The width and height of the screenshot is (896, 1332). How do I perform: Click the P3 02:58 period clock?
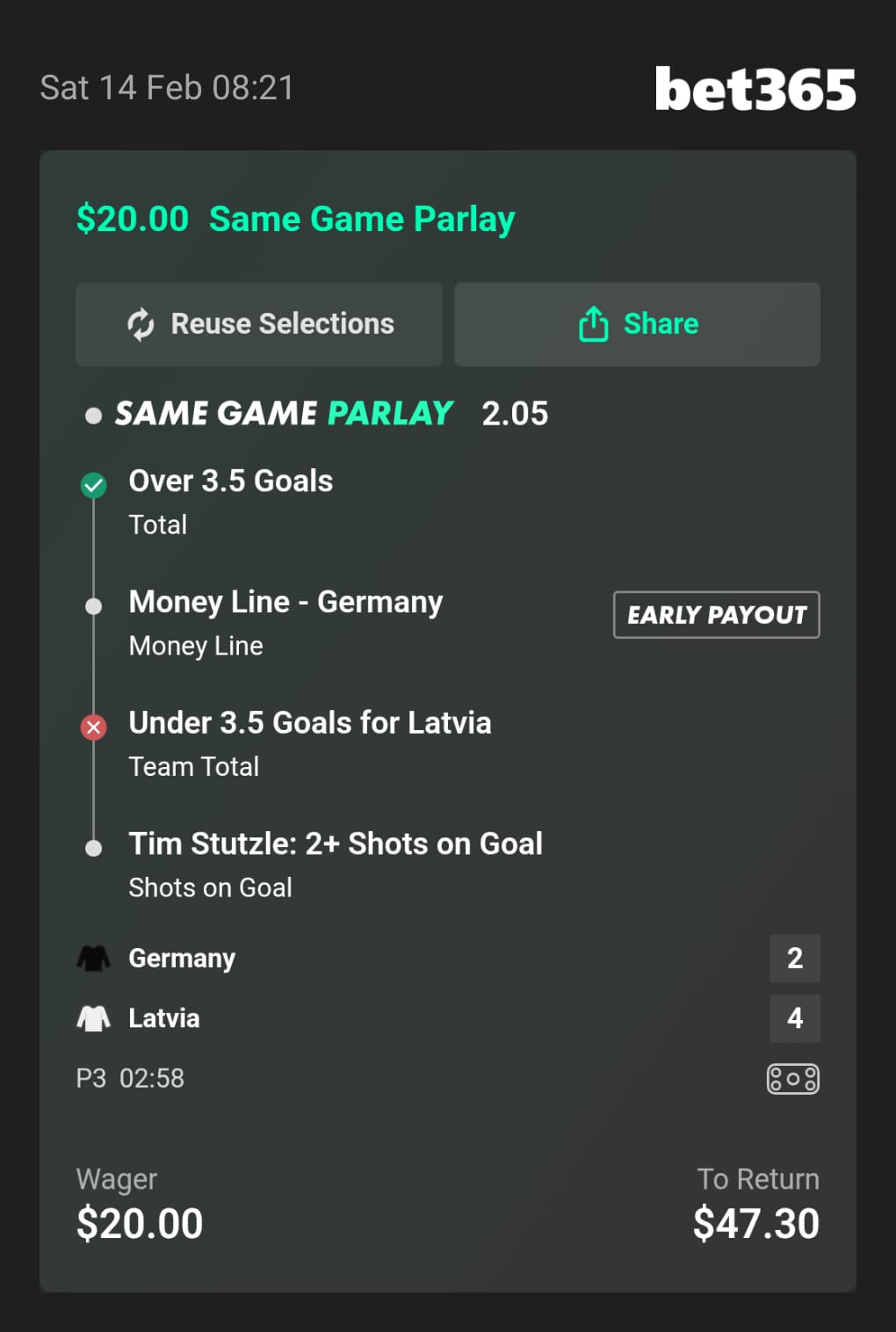point(130,1078)
